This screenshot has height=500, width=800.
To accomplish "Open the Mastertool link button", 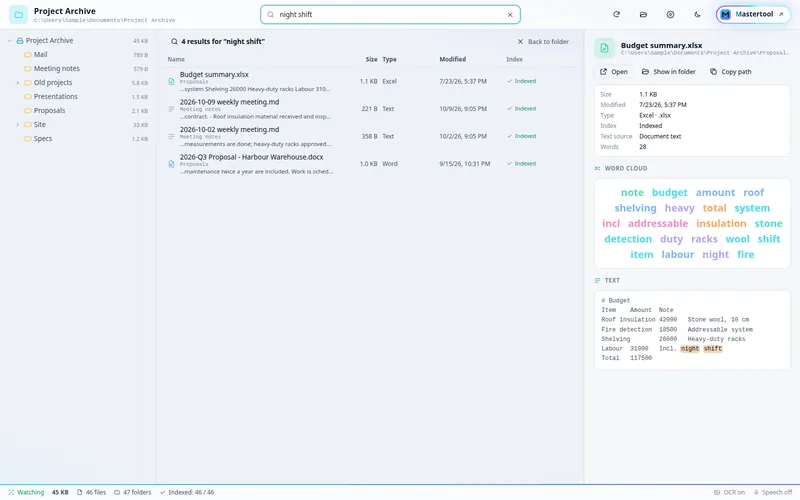I will coord(753,14).
